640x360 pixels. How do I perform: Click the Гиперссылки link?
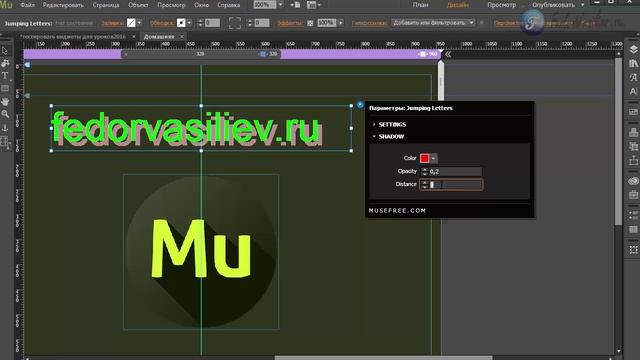(x=369, y=23)
